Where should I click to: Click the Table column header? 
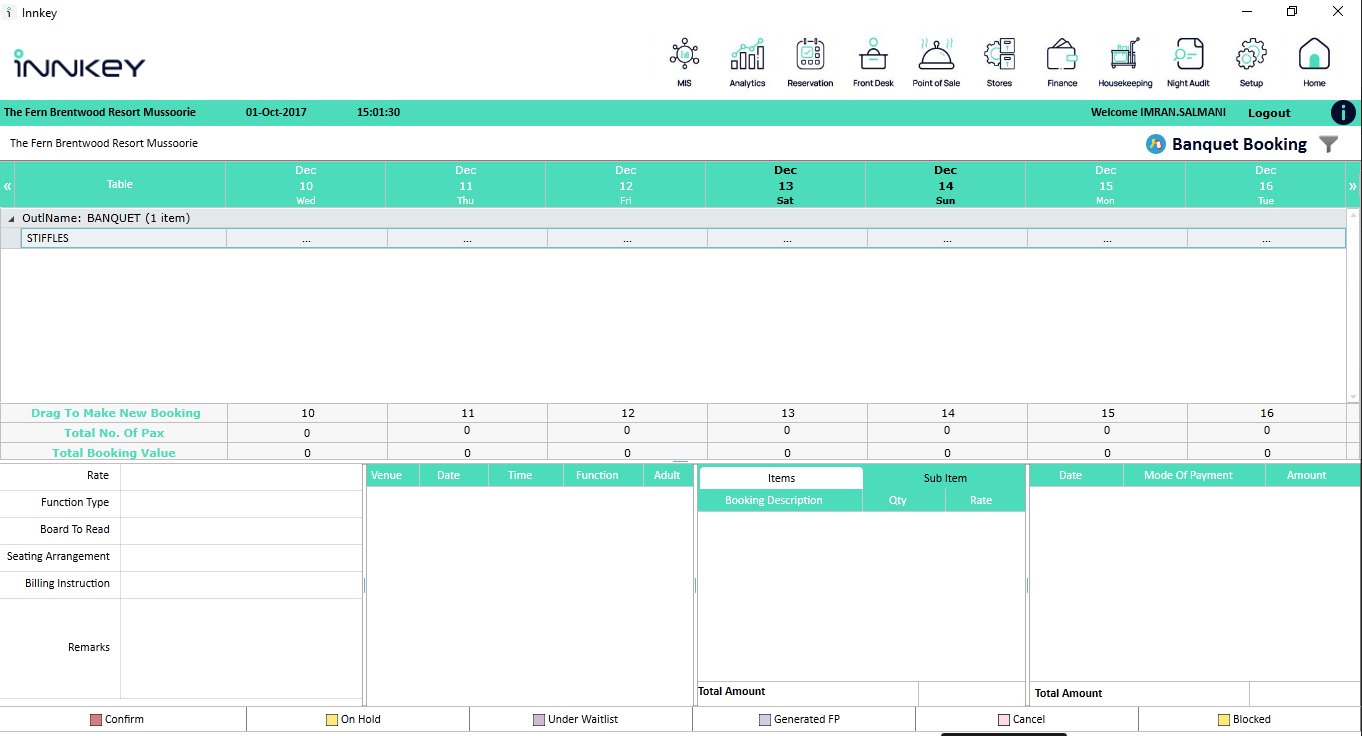coord(120,185)
